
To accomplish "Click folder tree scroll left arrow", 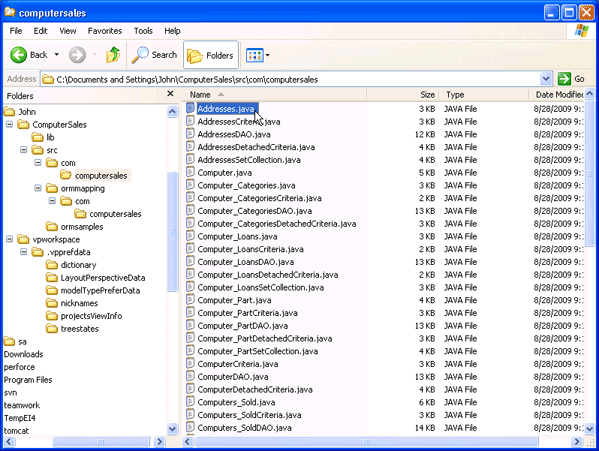I will pyautogui.click(x=9, y=442).
